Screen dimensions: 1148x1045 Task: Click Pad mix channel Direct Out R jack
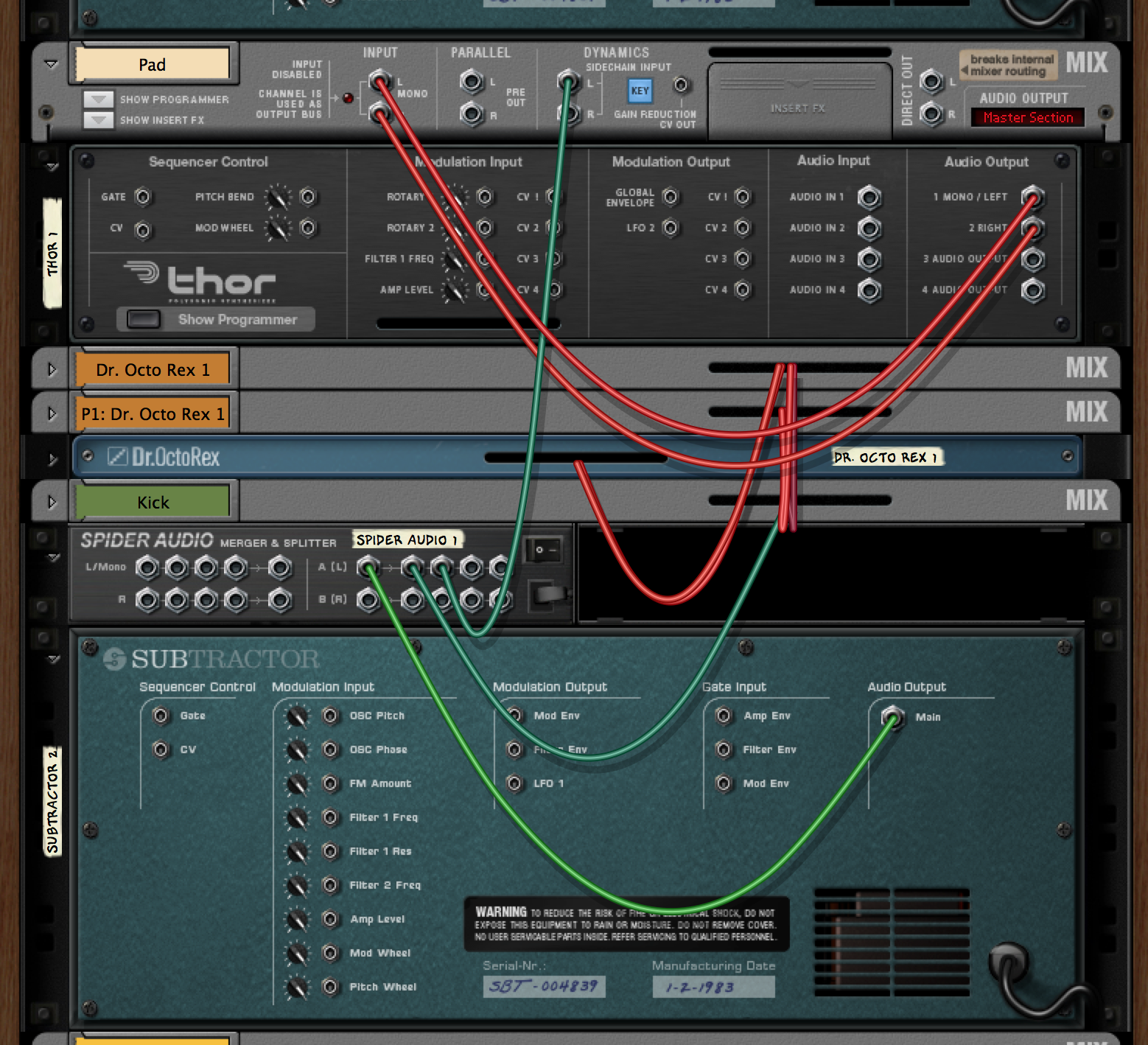[931, 113]
